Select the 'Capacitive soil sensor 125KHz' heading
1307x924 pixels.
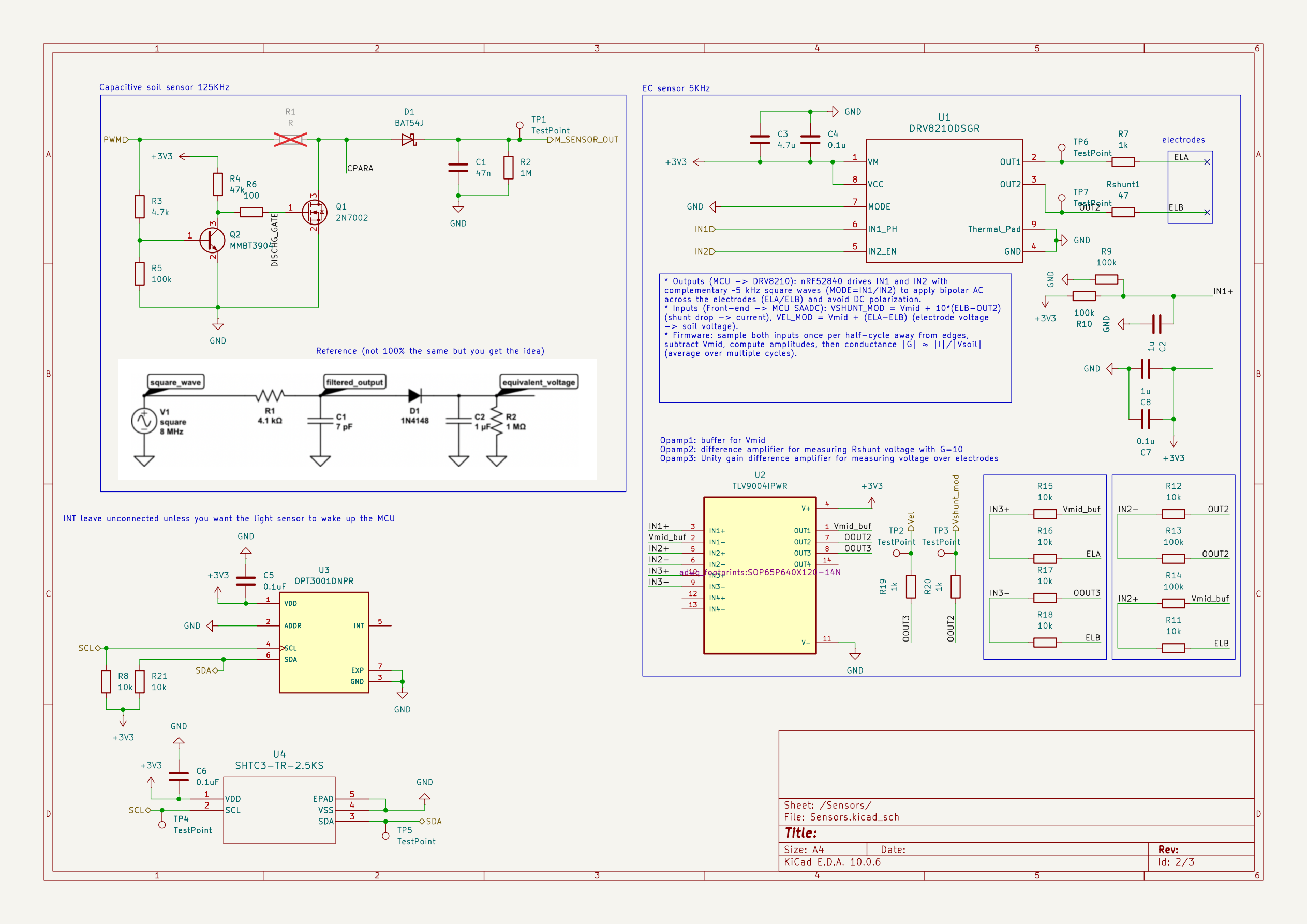tap(165, 87)
